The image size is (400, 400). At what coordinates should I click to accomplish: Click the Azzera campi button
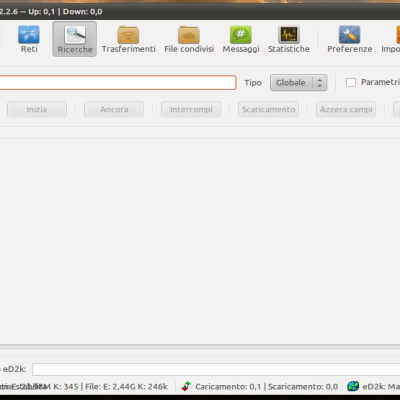point(346,109)
